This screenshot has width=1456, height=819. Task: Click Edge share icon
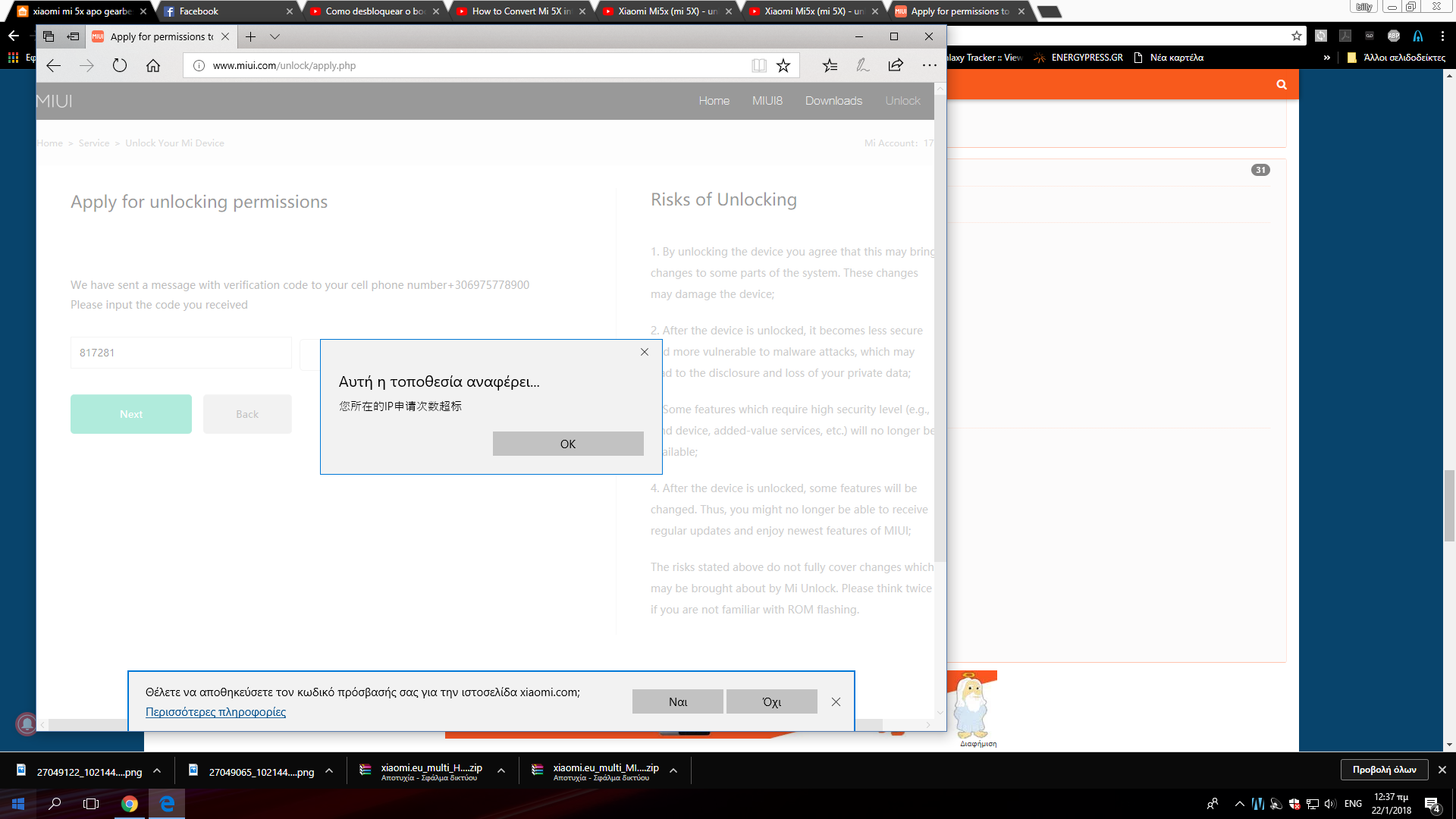(x=896, y=66)
